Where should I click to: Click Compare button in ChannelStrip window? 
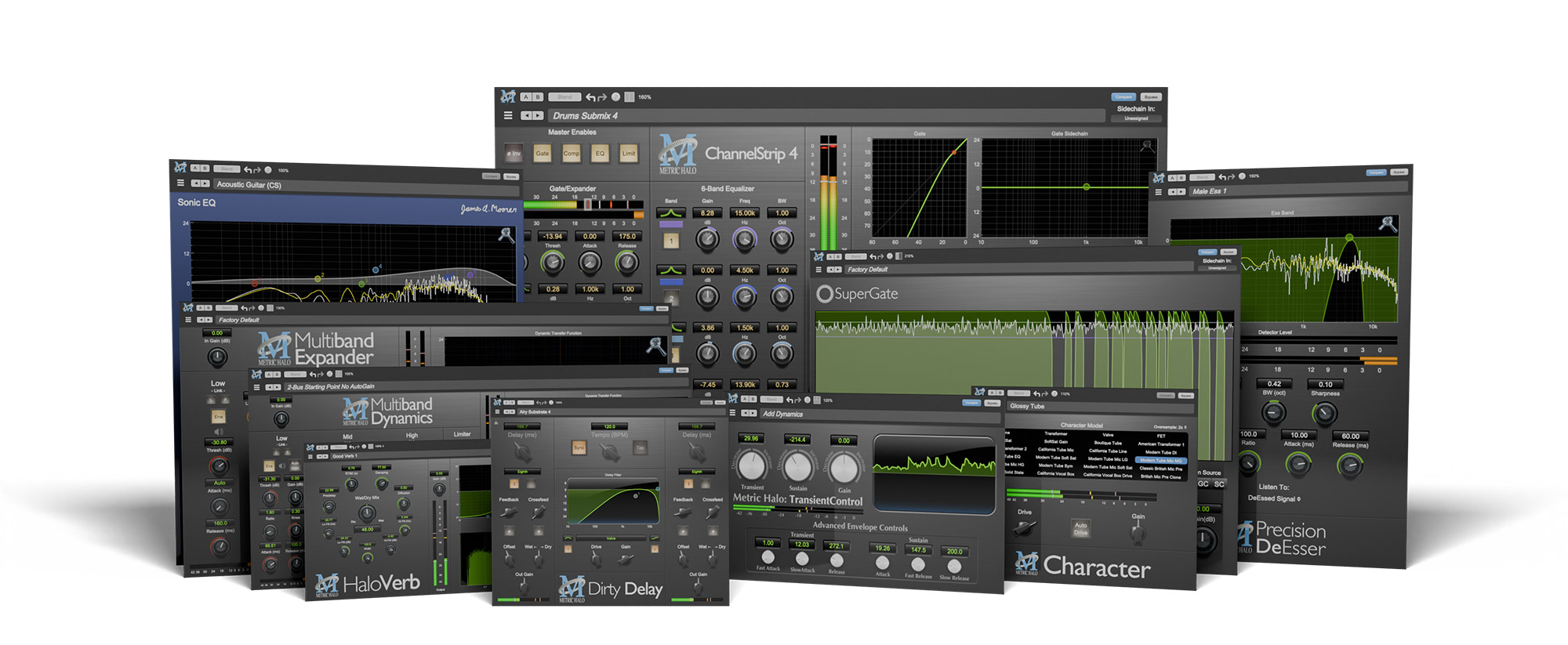click(1124, 97)
